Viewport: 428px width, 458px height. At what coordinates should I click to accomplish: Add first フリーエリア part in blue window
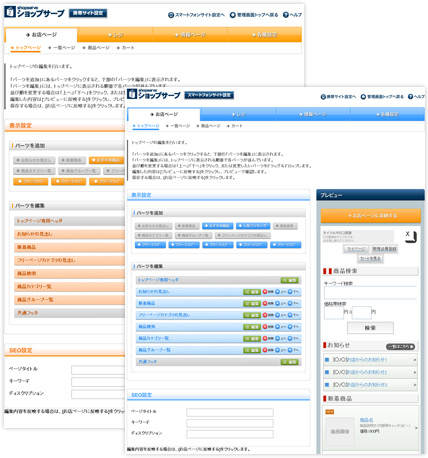point(150,245)
